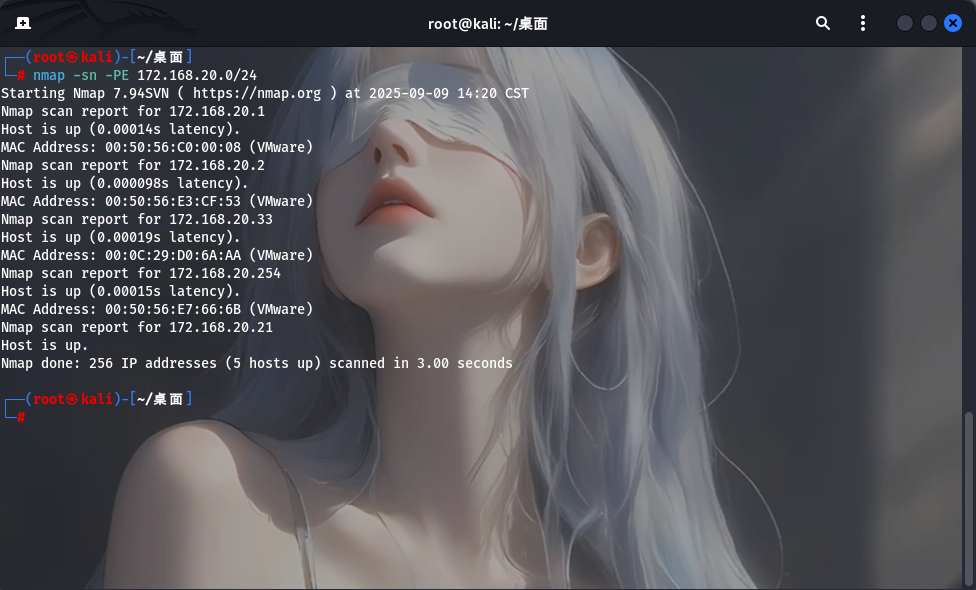Minimize the terminal window
The image size is (976, 590).
point(904,23)
